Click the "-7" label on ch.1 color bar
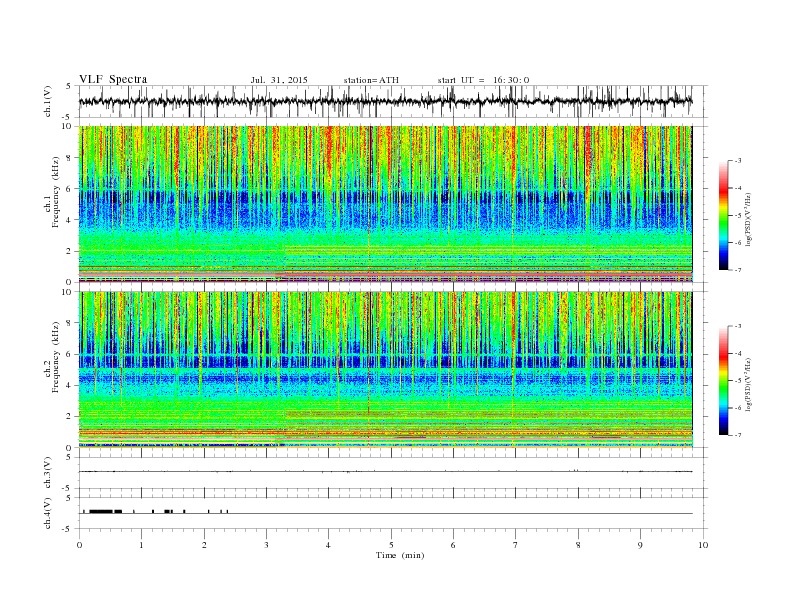This screenshot has height=612, width=792. click(x=738, y=270)
